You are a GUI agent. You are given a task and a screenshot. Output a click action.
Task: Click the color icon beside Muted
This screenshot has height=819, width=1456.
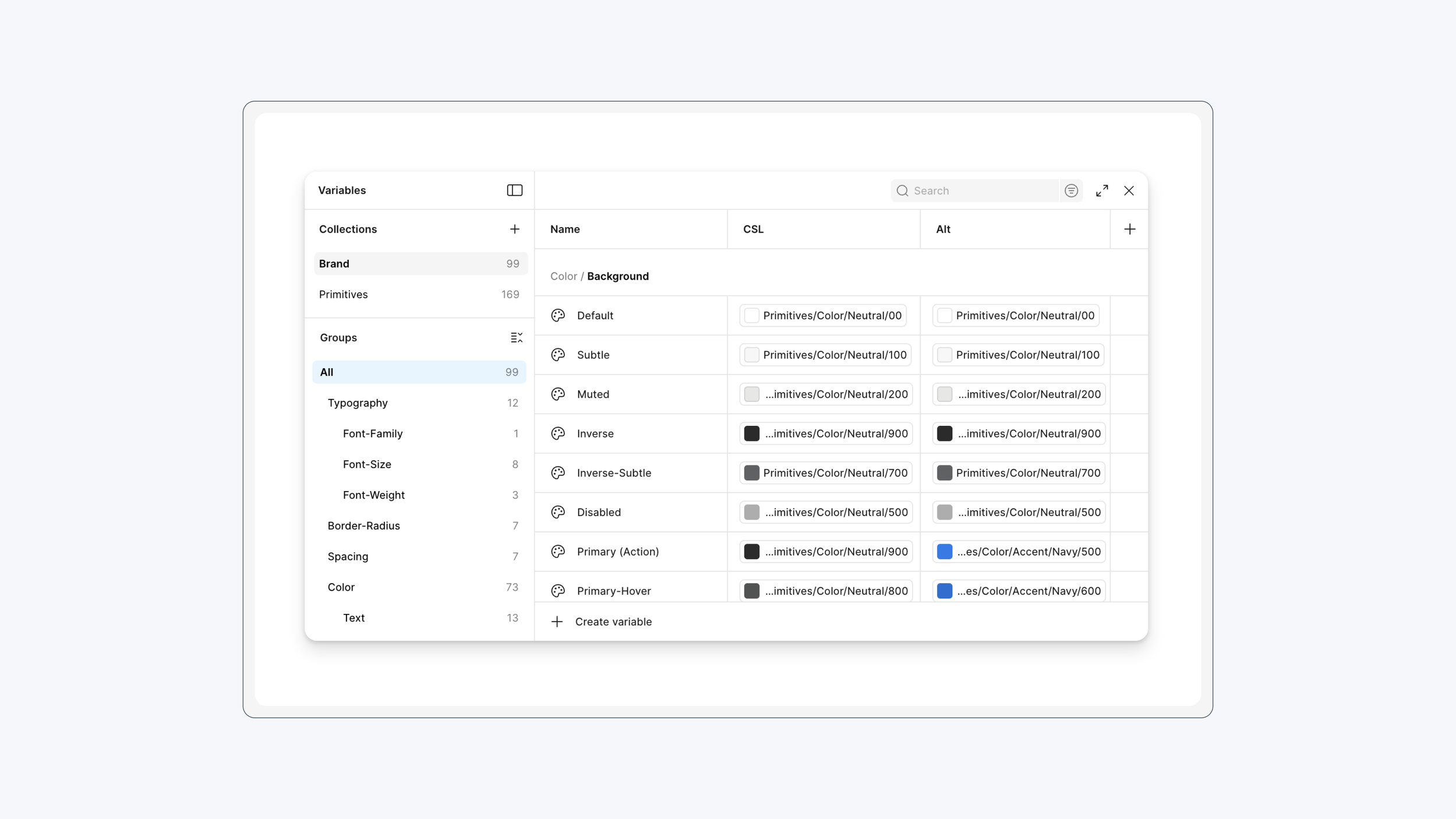[x=558, y=394]
